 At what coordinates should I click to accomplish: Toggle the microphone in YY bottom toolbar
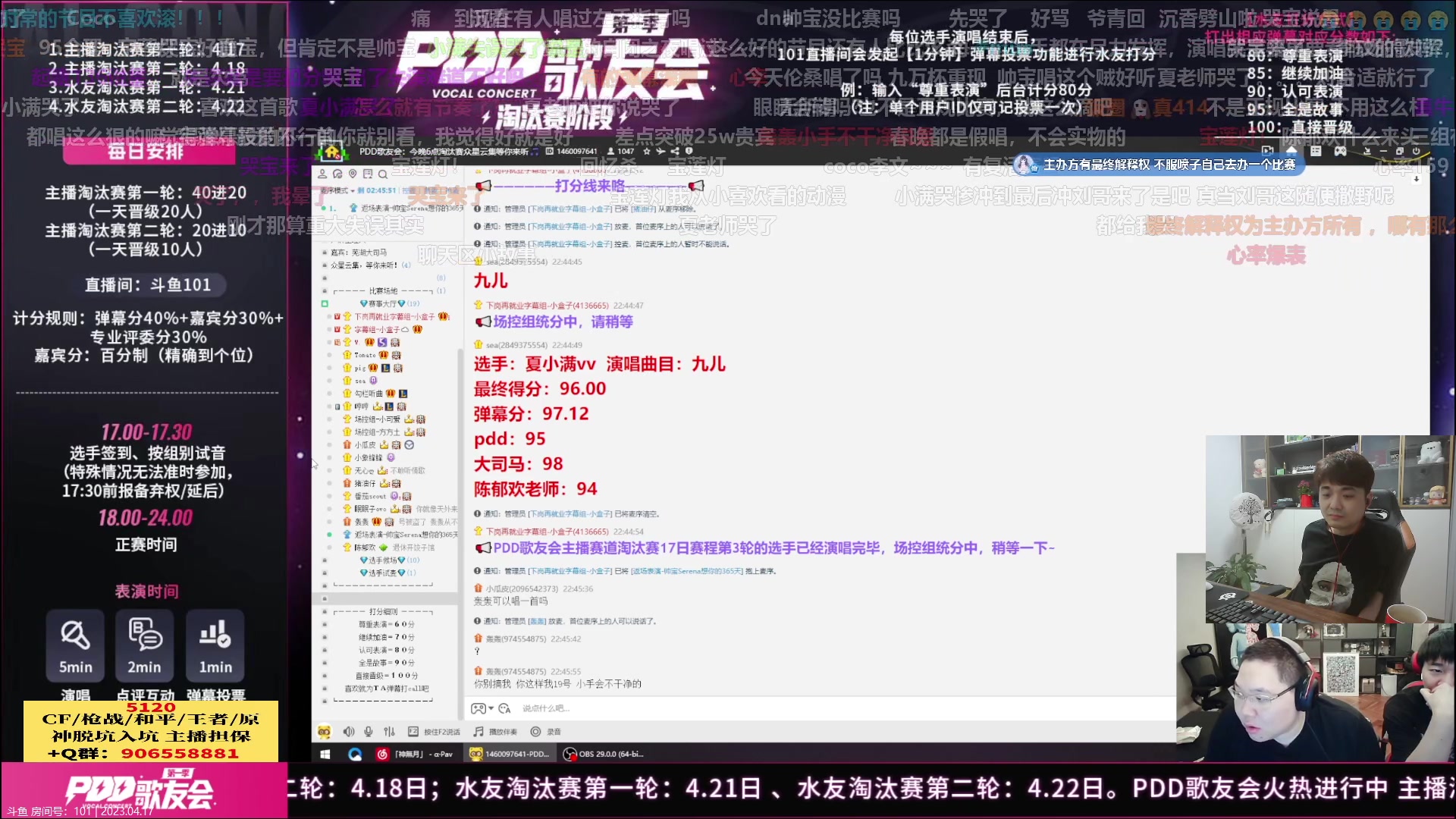coord(369,732)
